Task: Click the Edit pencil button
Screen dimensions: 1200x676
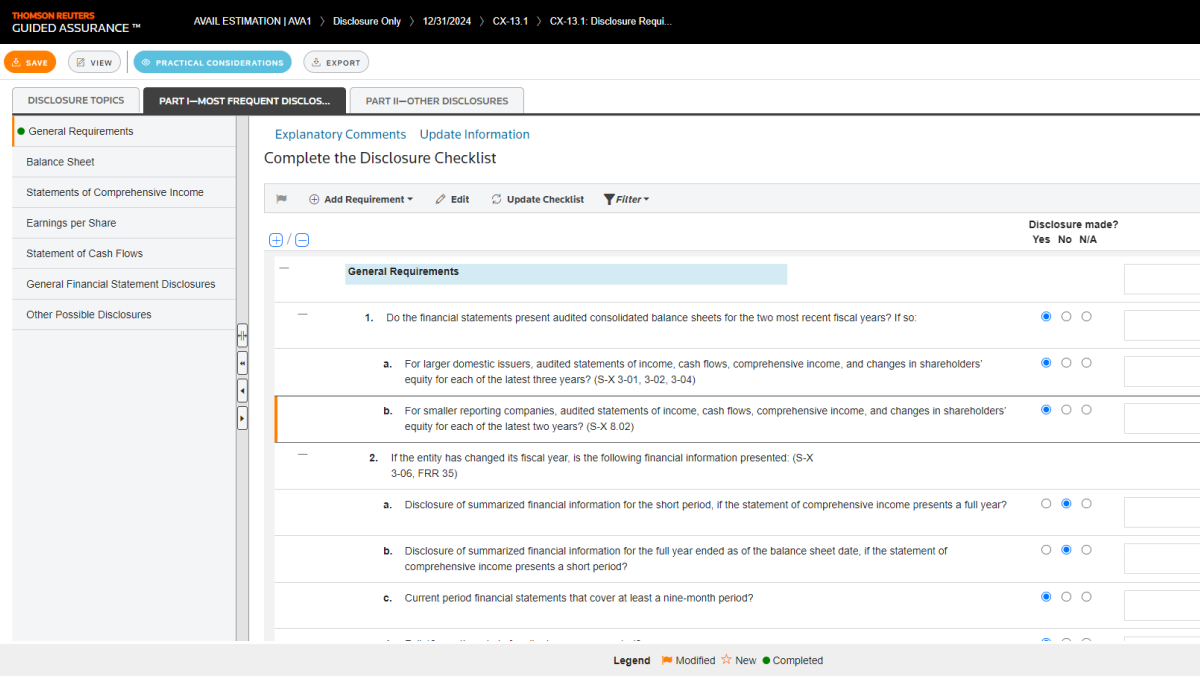Action: 452,199
